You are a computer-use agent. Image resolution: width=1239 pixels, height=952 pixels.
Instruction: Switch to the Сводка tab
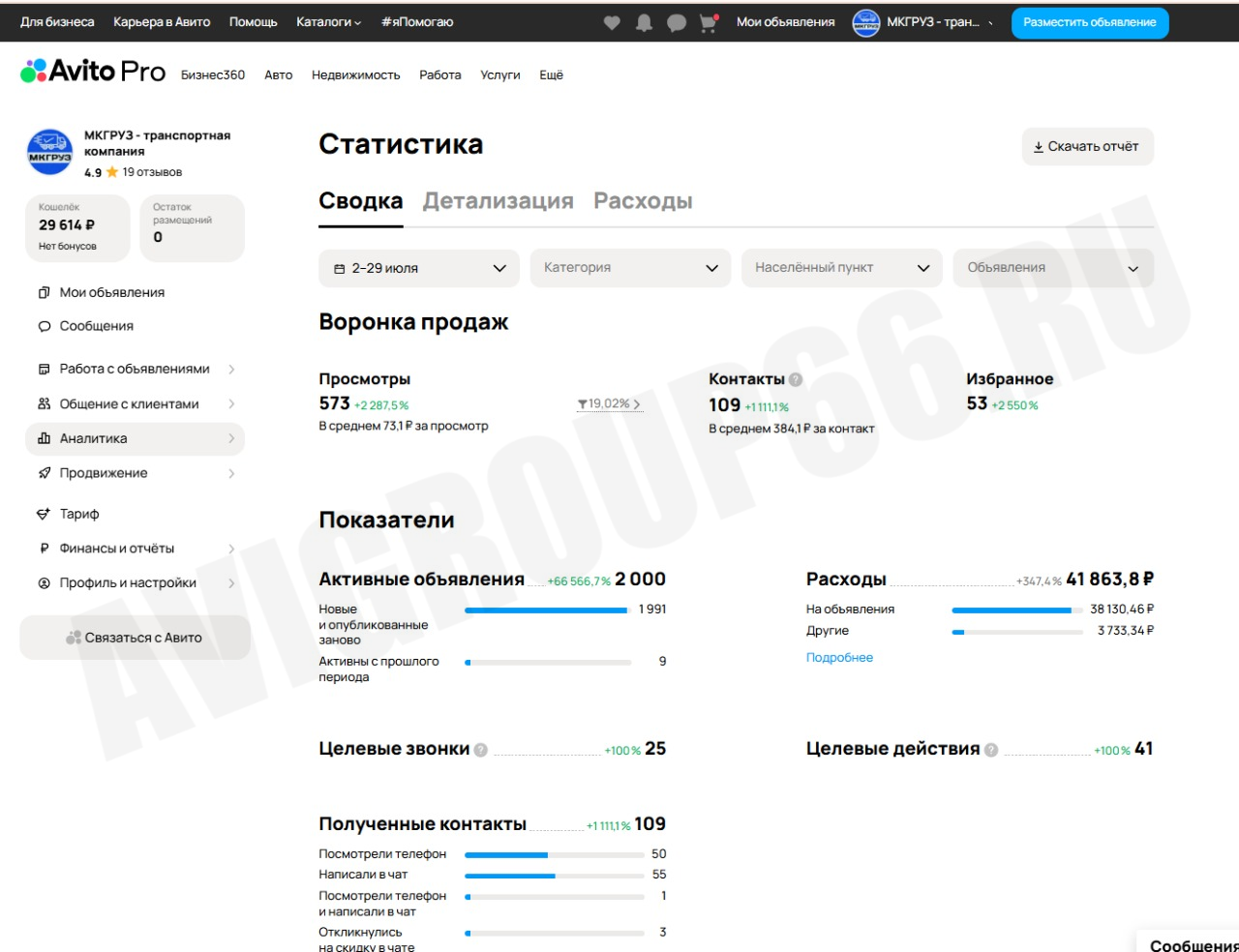point(361,201)
